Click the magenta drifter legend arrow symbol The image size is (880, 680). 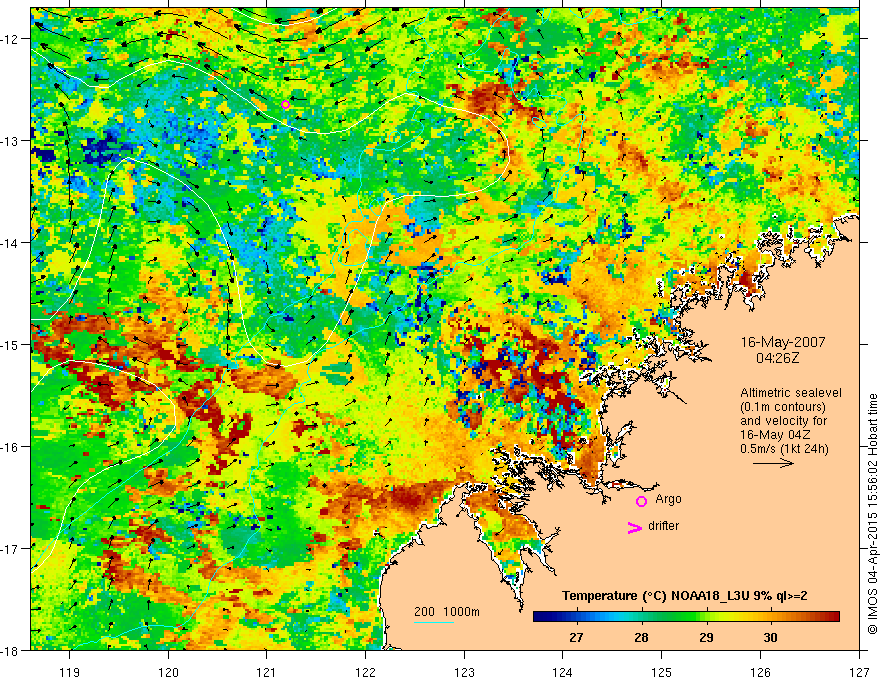[x=634, y=527]
